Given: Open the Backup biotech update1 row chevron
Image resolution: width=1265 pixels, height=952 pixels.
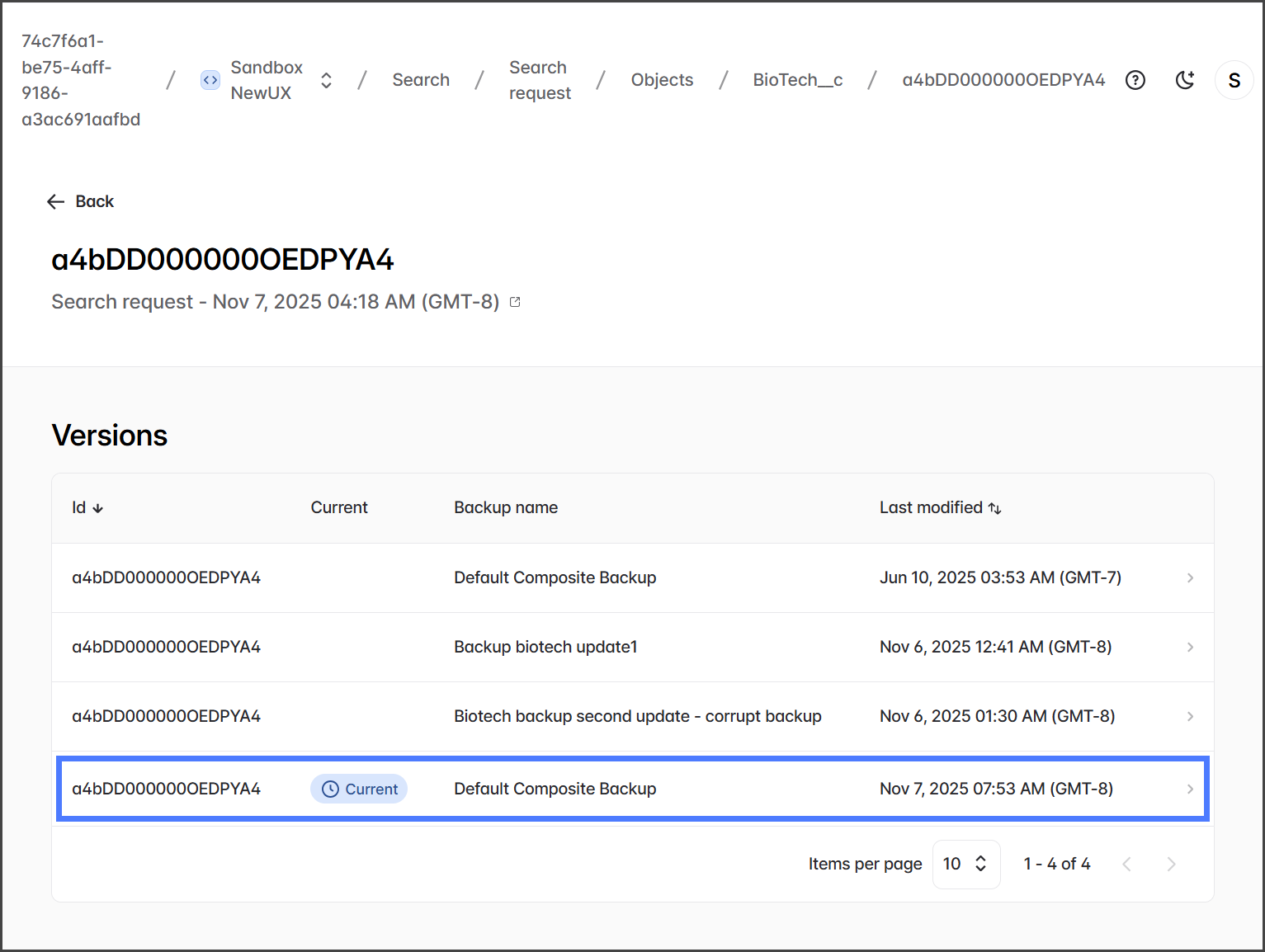Looking at the screenshot, I should pos(1190,647).
